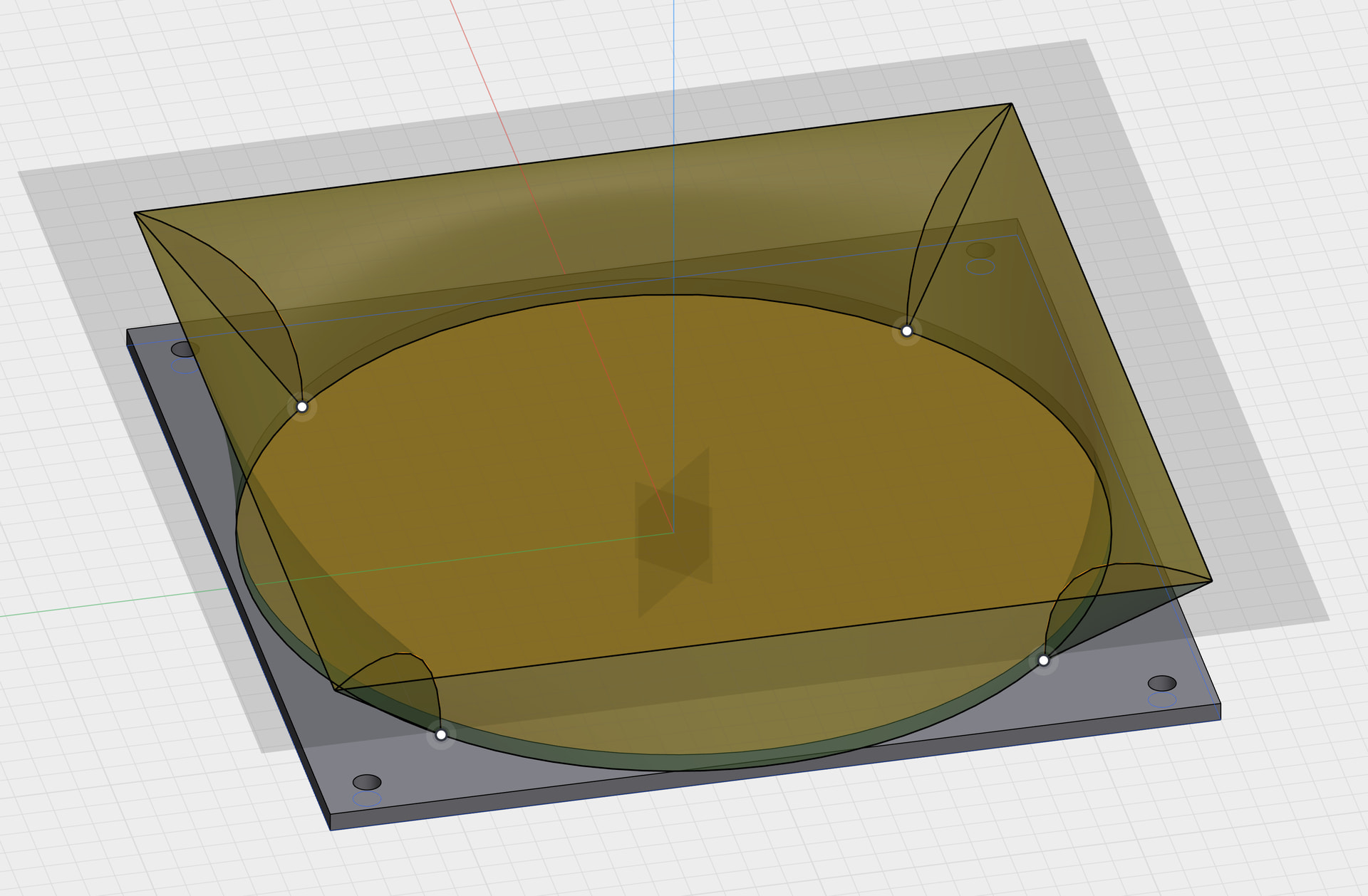Click the rightmost corner of loft square

pyautogui.click(x=1211, y=582)
